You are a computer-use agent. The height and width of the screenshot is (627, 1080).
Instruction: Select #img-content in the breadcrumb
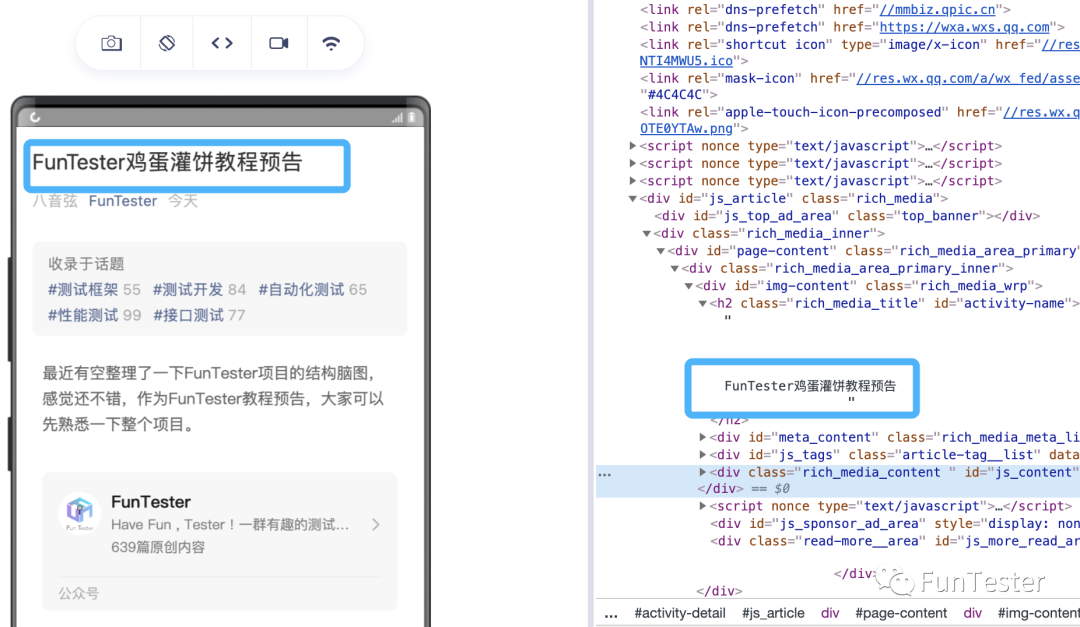(1038, 613)
